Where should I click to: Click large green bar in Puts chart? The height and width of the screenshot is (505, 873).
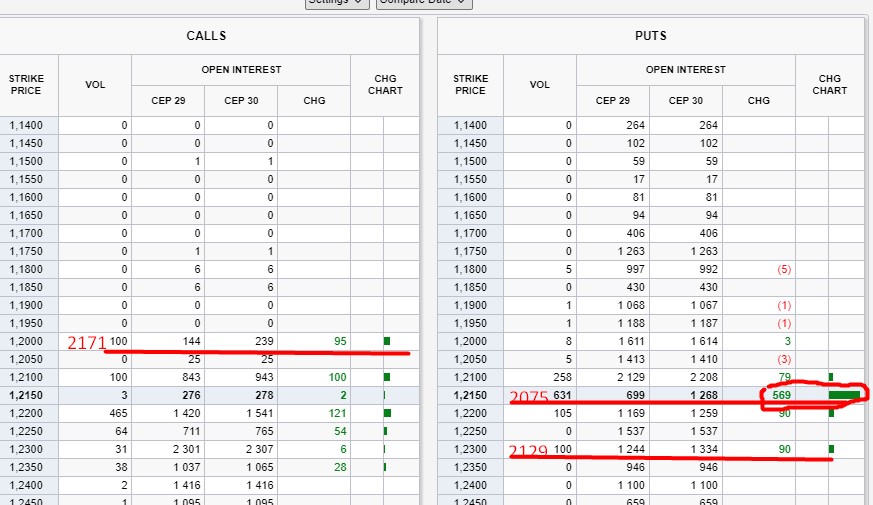[x=844, y=395]
